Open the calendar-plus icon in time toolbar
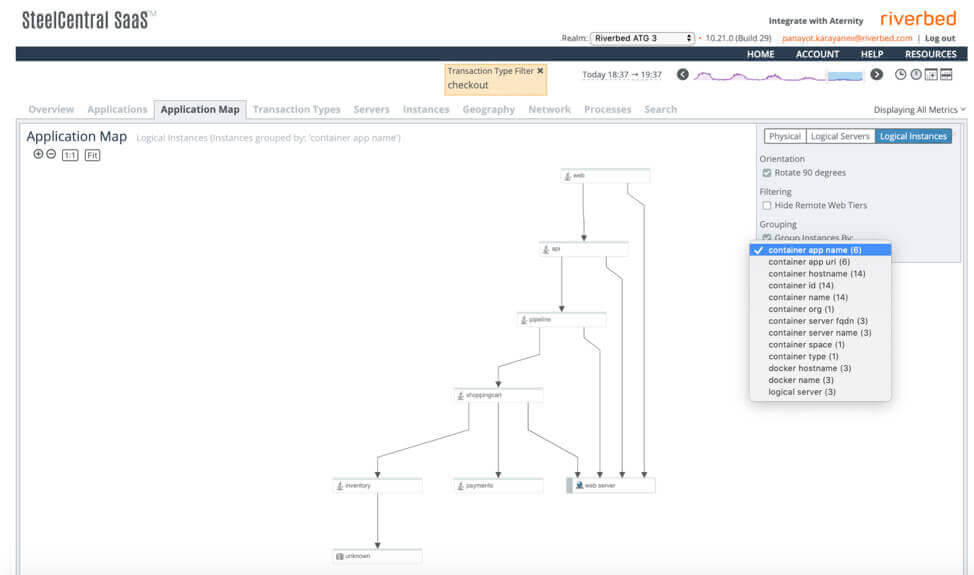 click(931, 75)
